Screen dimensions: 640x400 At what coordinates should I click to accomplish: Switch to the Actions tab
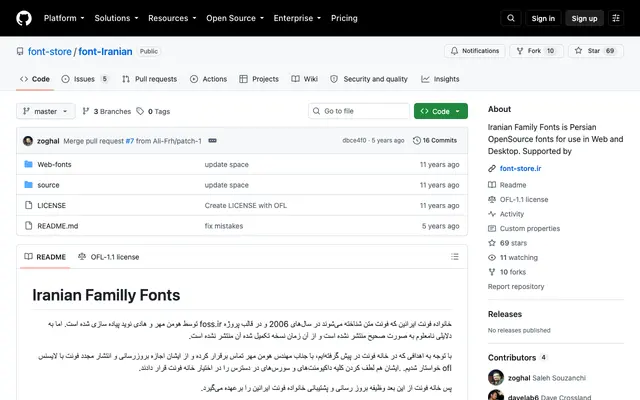[x=209, y=79]
